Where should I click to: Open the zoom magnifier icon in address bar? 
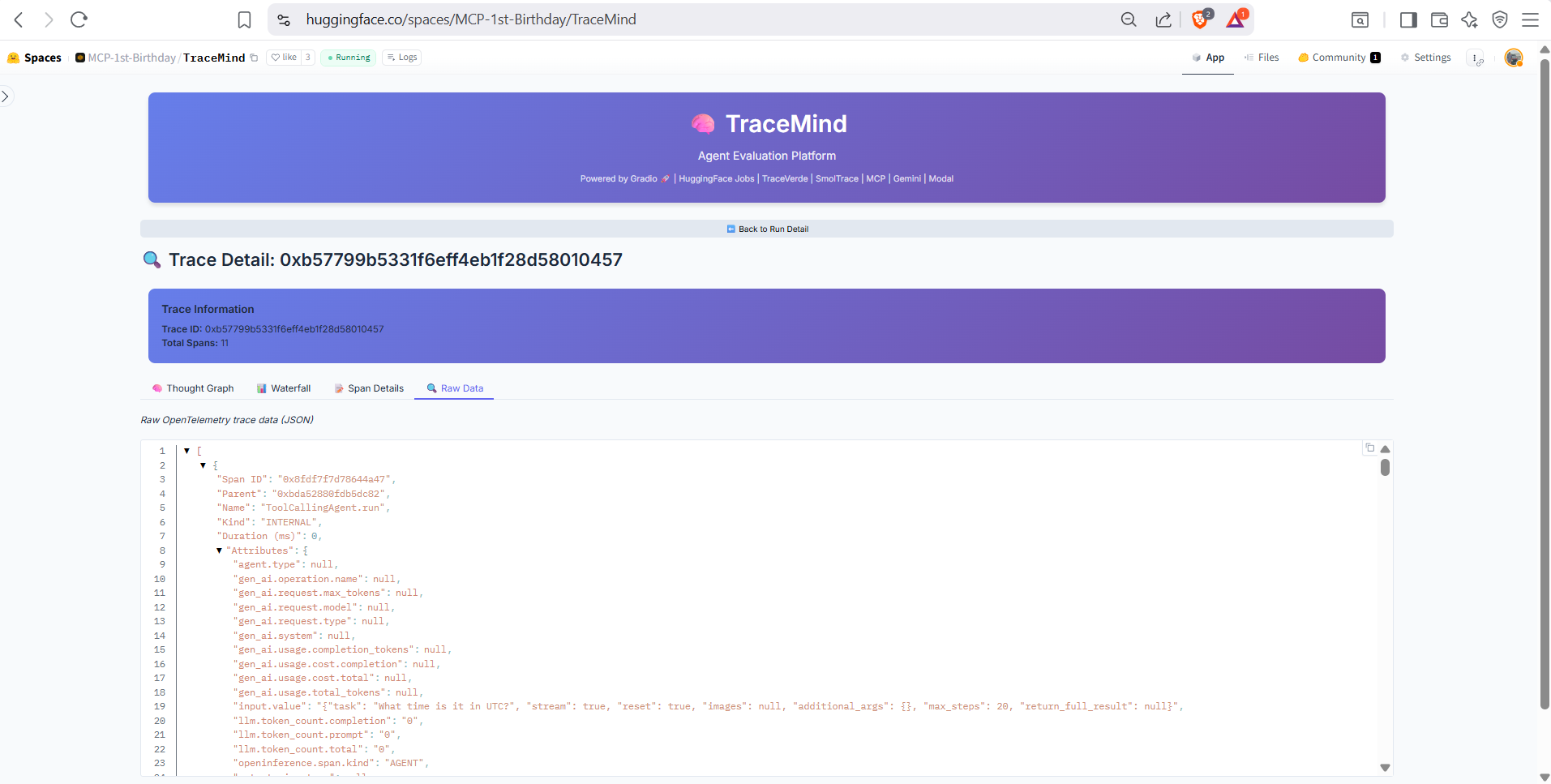point(1129,19)
